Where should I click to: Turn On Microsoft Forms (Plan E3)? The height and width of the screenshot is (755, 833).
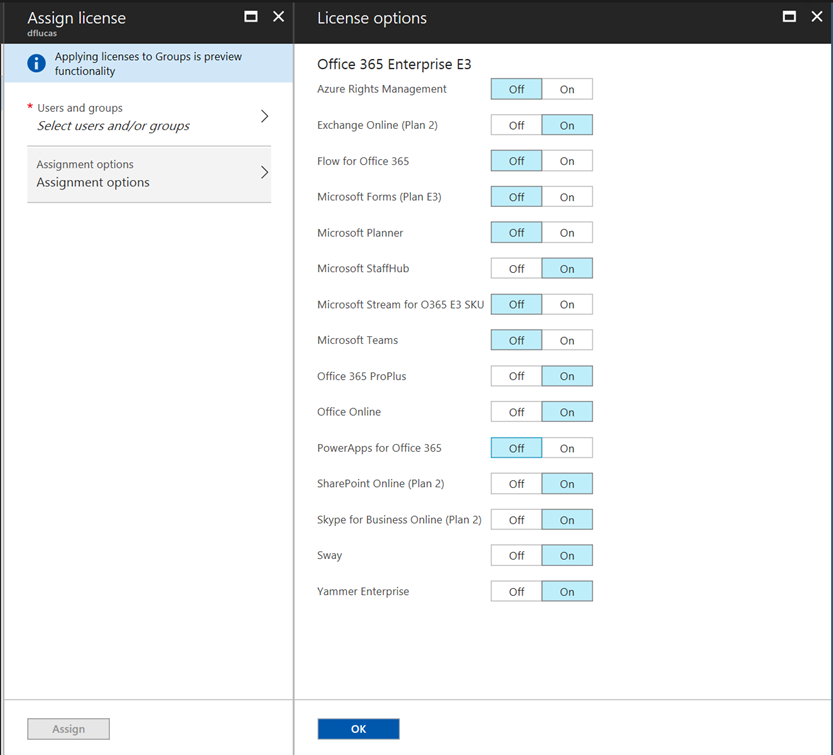point(567,197)
